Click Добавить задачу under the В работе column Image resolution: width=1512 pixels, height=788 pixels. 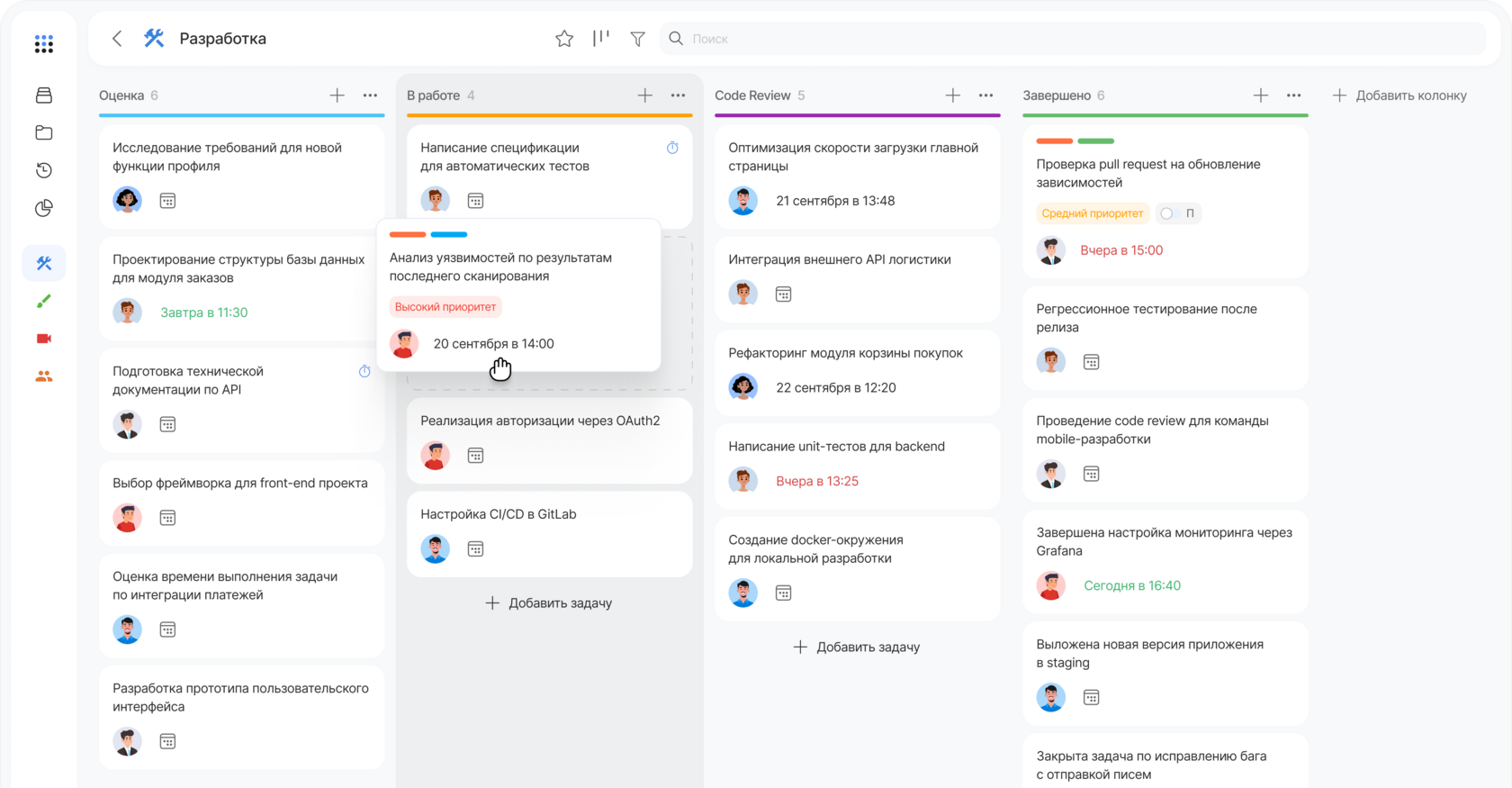click(x=549, y=603)
